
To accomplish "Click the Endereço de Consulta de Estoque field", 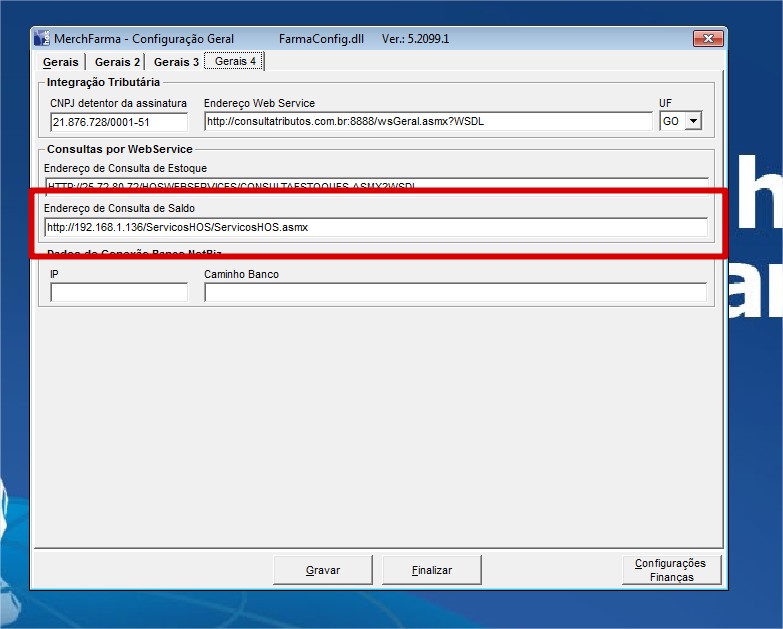I will point(376,185).
